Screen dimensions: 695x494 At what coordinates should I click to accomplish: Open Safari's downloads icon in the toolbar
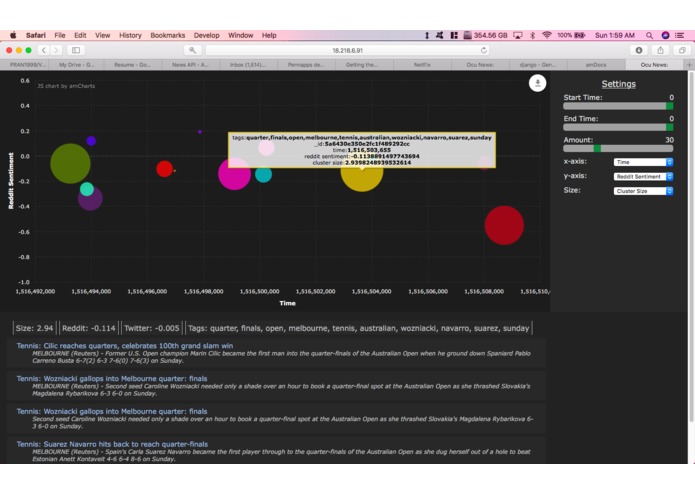(639, 50)
